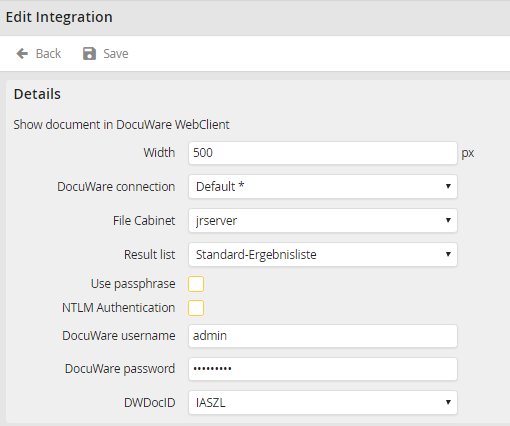Click the 'Use passphrase' label
The height and width of the screenshot is (426, 510).
pyautogui.click(x=133, y=284)
